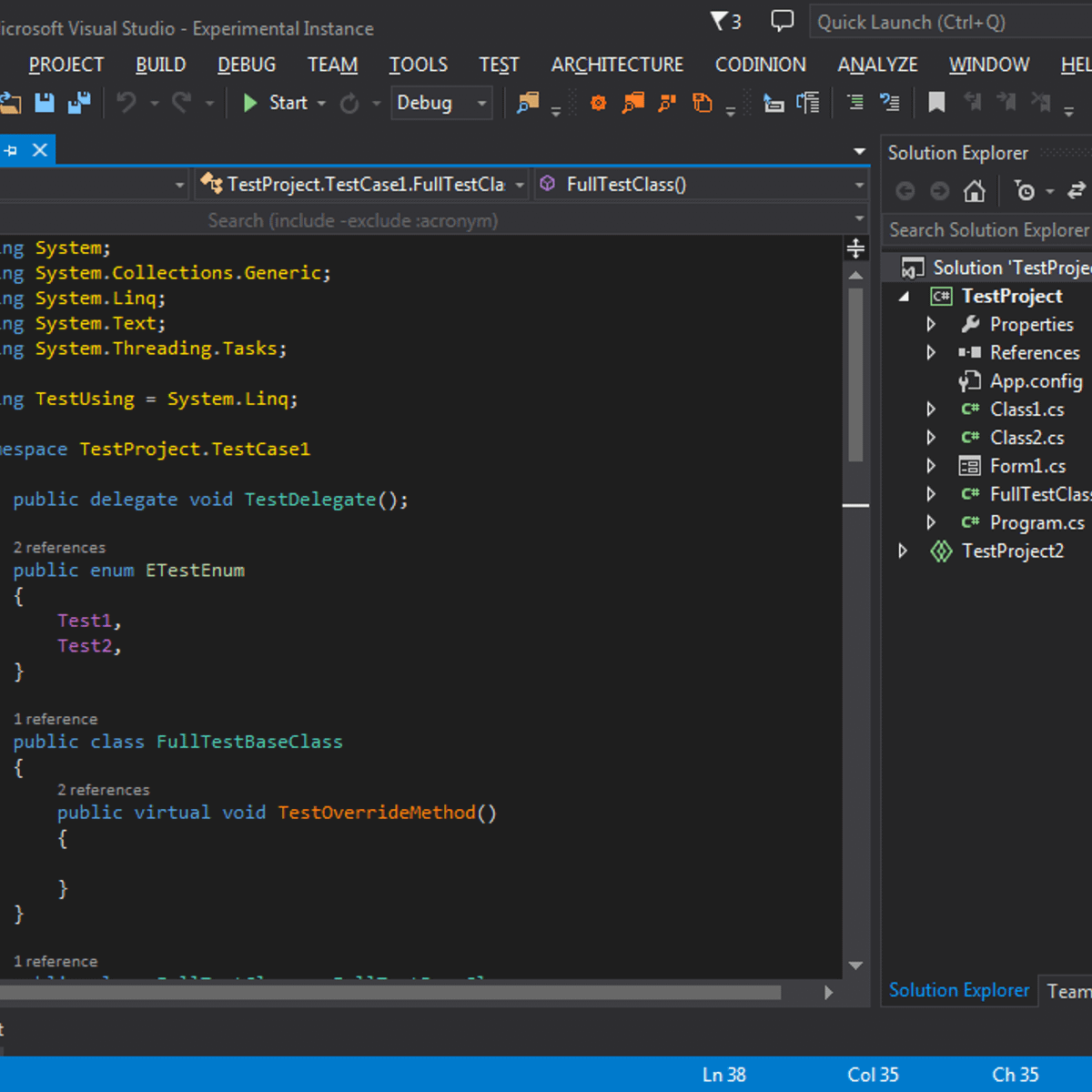The width and height of the screenshot is (1092, 1092).
Task: Click 'Ln 38' in the status bar
Action: pos(724,1075)
